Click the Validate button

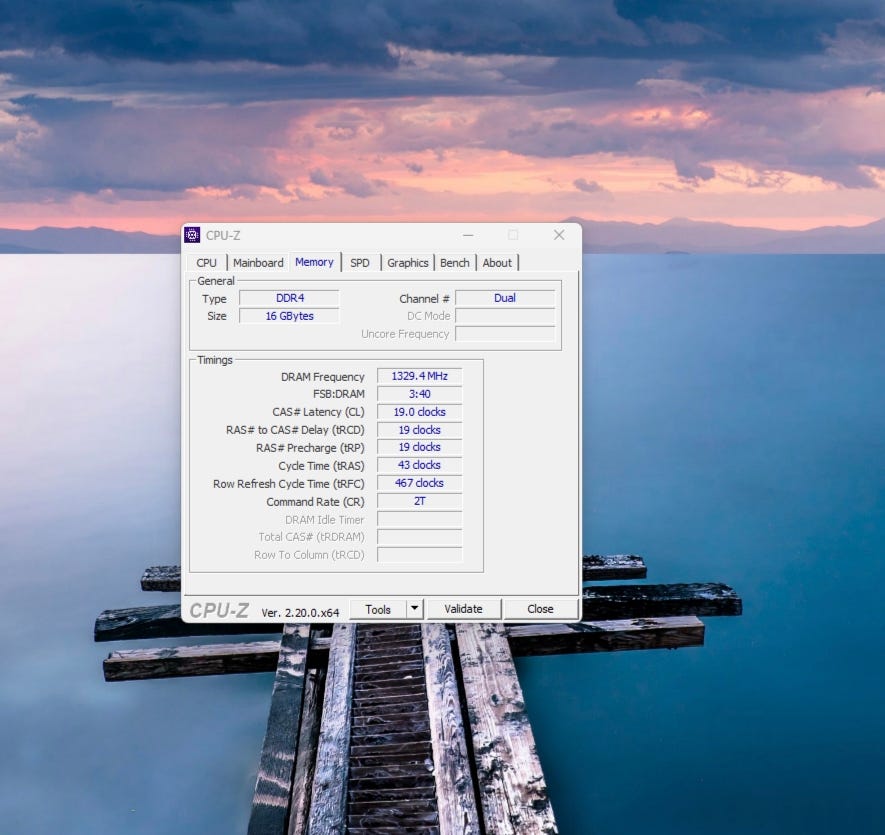[x=463, y=609]
